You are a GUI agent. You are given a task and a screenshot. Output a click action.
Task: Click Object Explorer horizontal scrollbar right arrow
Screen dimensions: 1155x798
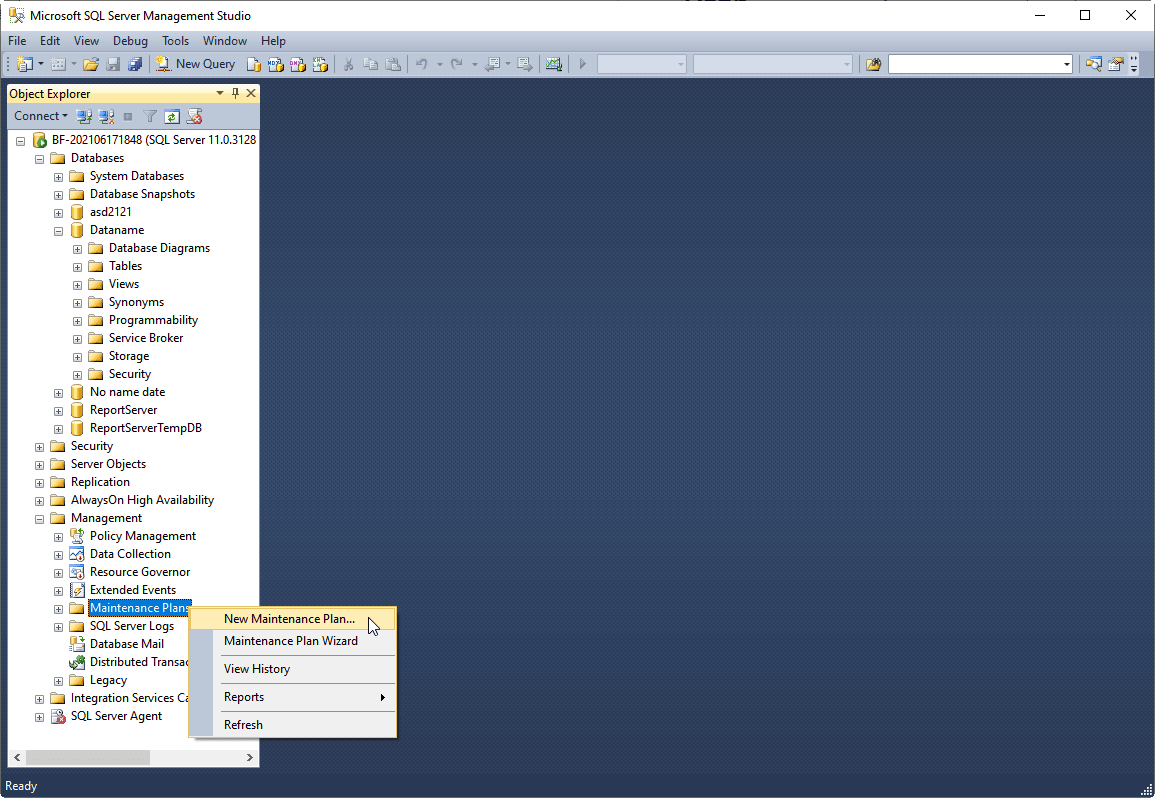pyautogui.click(x=250, y=757)
